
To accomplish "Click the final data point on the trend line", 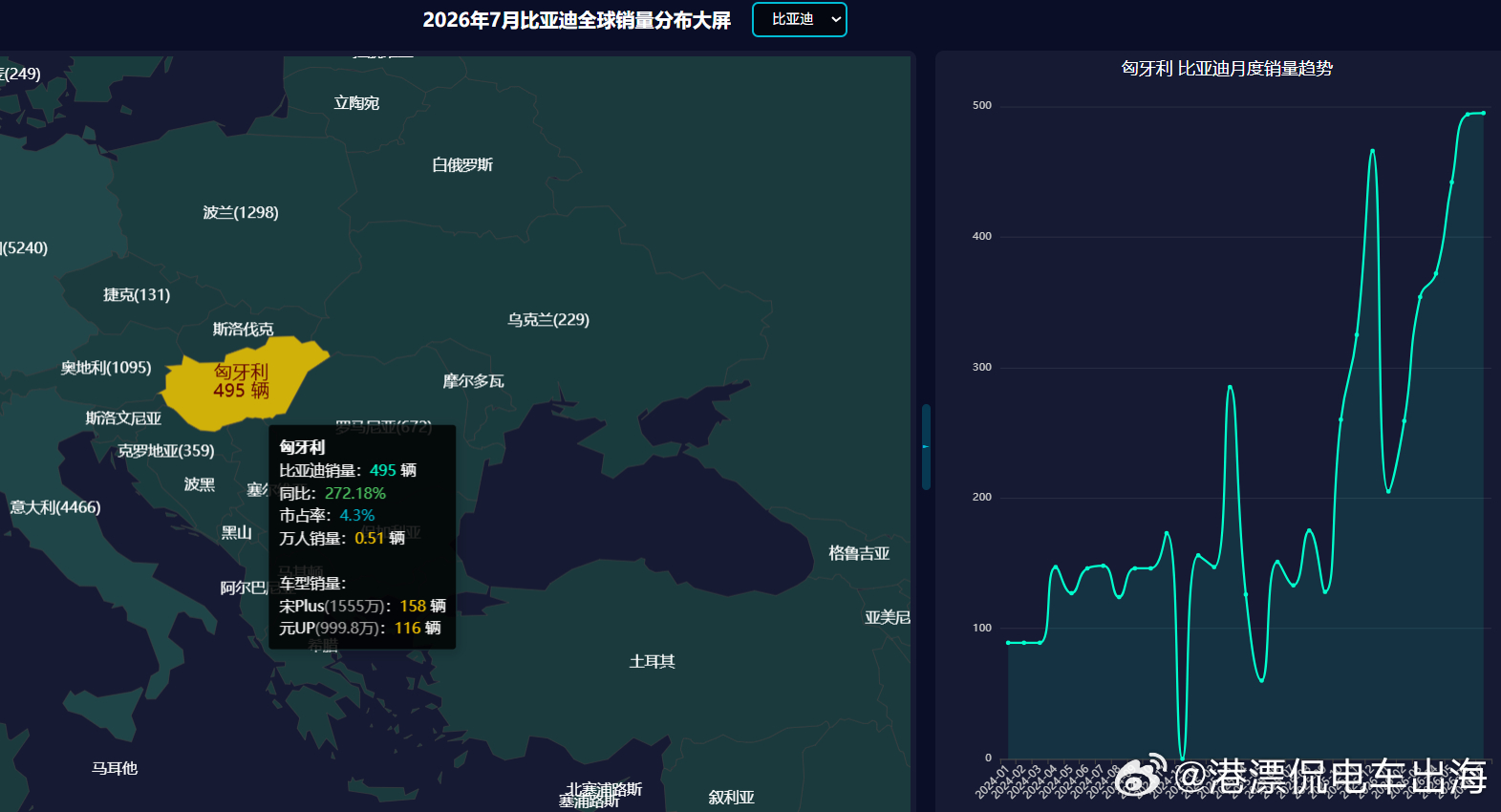I will tap(1484, 113).
